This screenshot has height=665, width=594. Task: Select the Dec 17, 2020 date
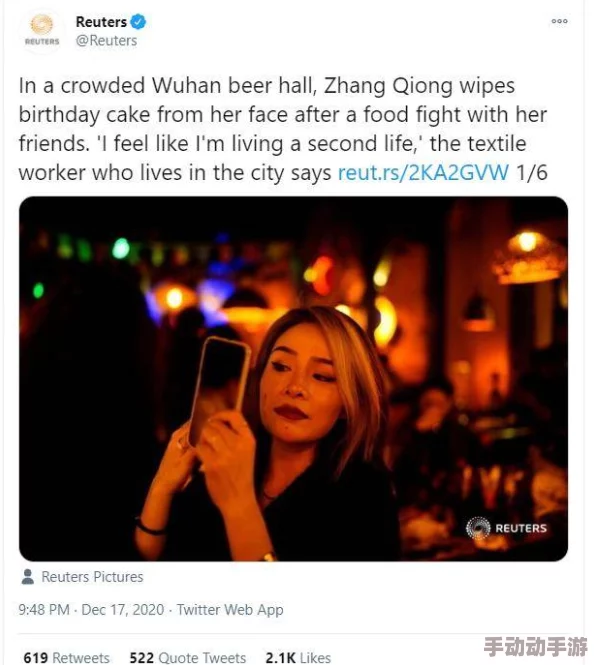[x=123, y=609]
